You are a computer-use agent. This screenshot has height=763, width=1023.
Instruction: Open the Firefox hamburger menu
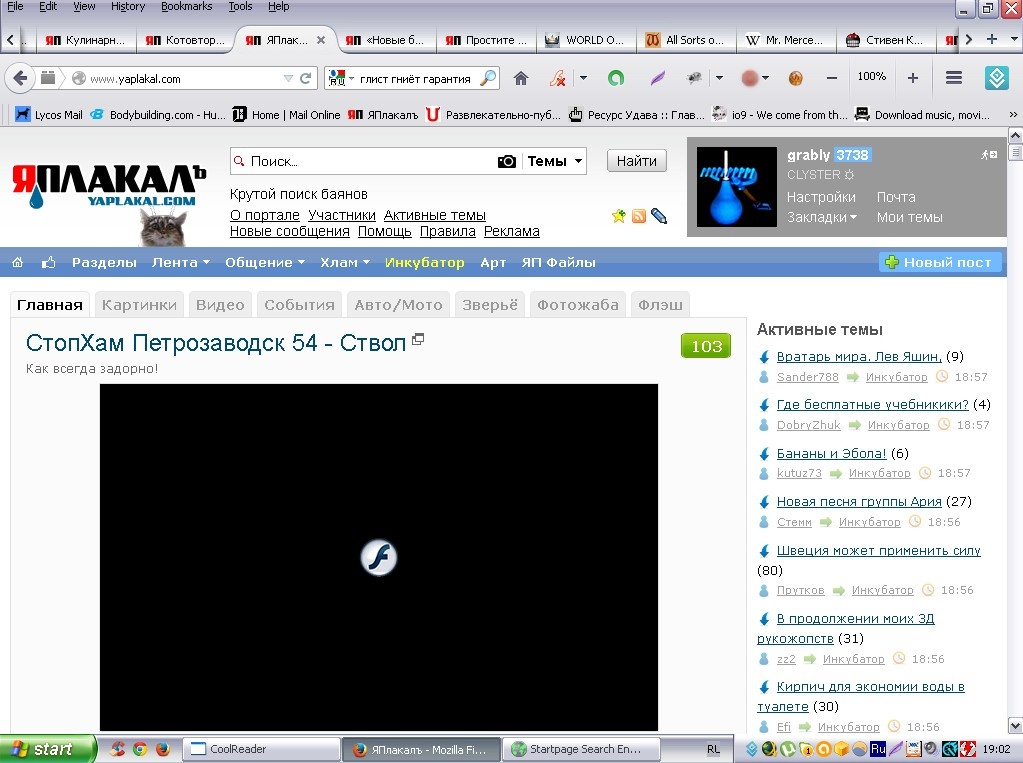point(954,78)
